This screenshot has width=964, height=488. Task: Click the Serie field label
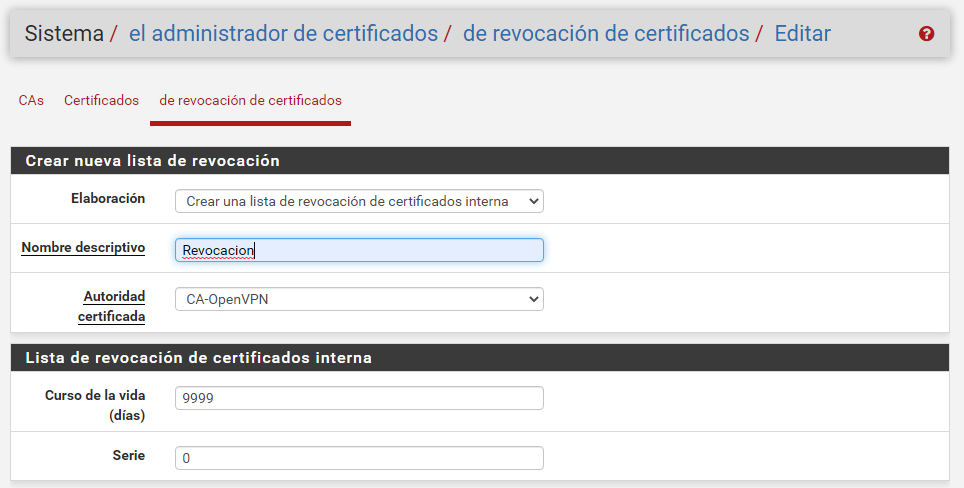coord(128,456)
